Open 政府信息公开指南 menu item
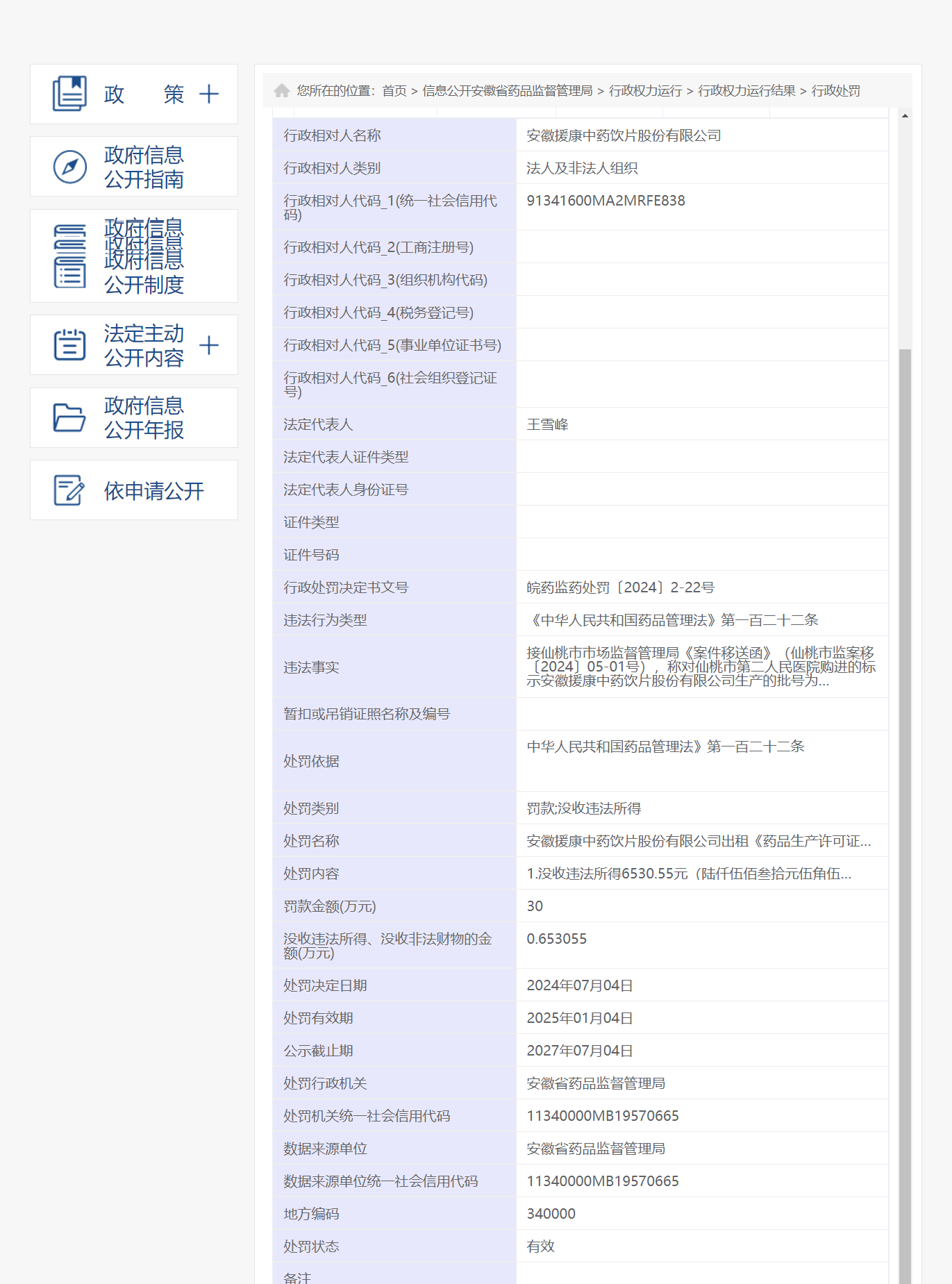The width and height of the screenshot is (952, 1284). click(x=134, y=167)
